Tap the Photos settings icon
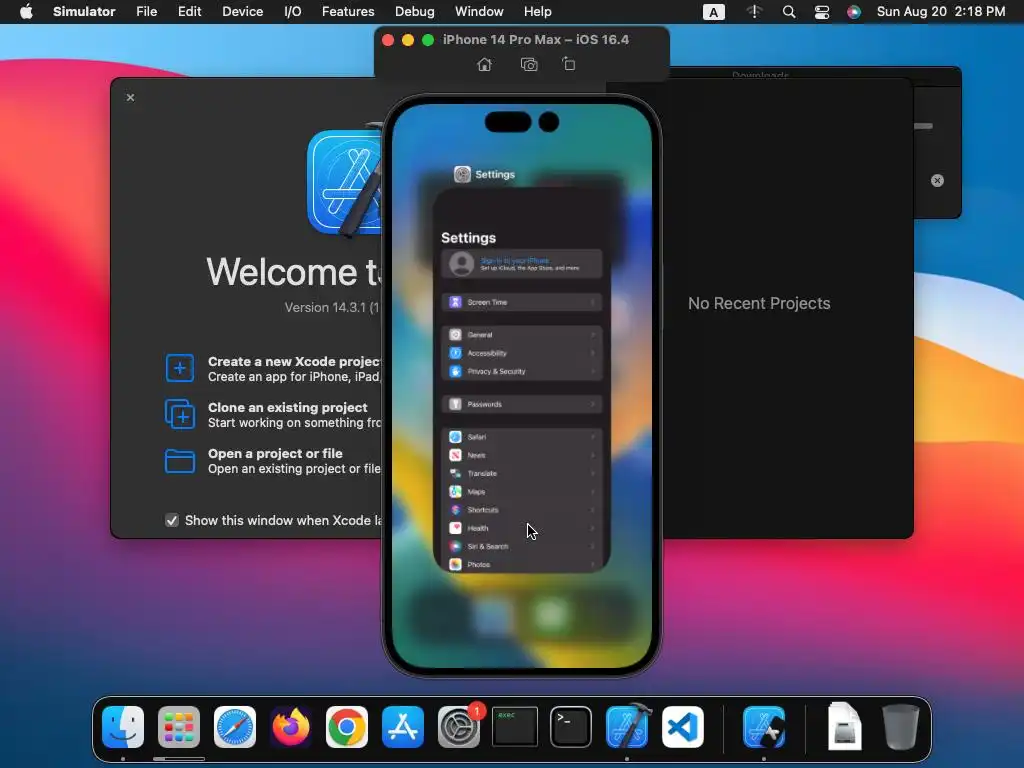Screen dimensions: 1024x768 tap(455, 564)
